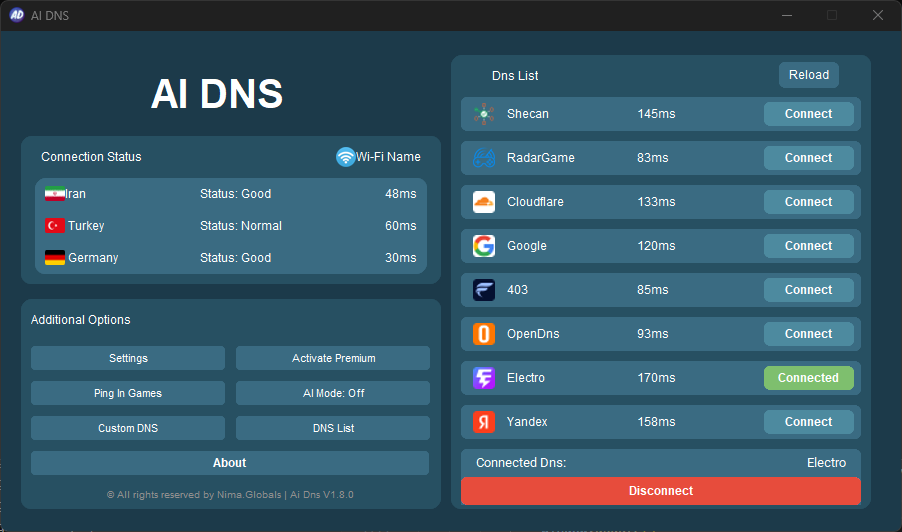The width and height of the screenshot is (902, 532).
Task: Click Iran's Status: Good text
Action: coord(235,194)
